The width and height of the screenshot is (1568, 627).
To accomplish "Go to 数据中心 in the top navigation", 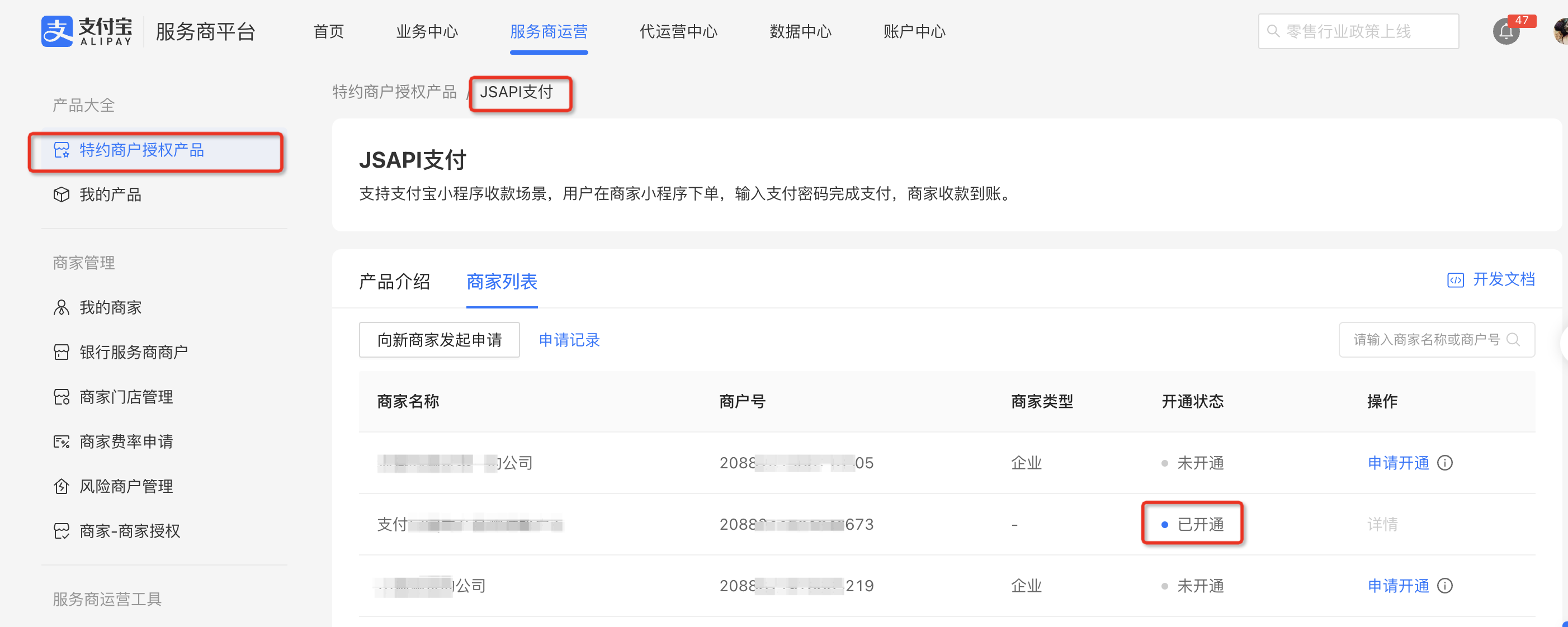I will (800, 32).
